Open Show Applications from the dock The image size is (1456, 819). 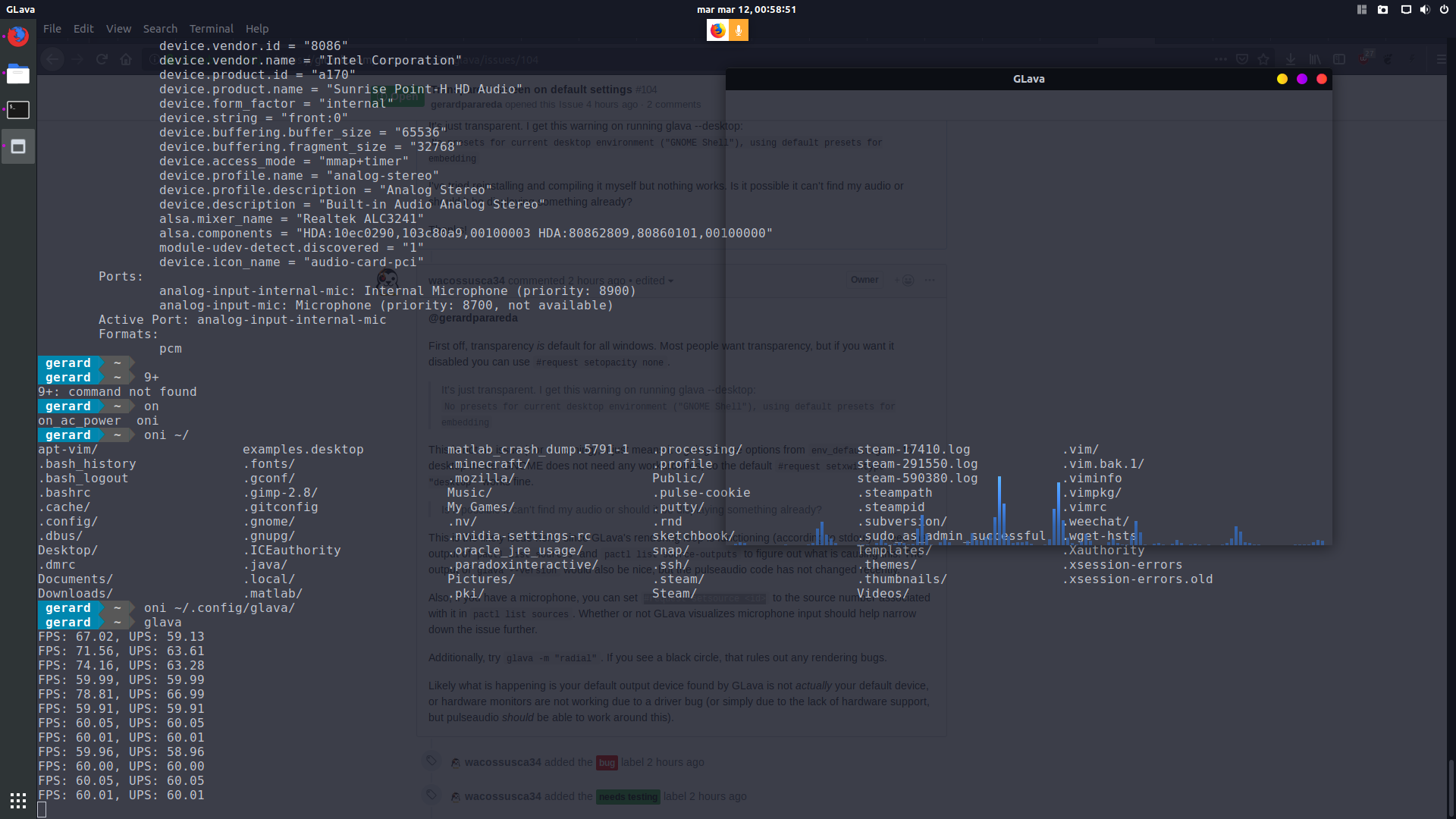click(17, 801)
